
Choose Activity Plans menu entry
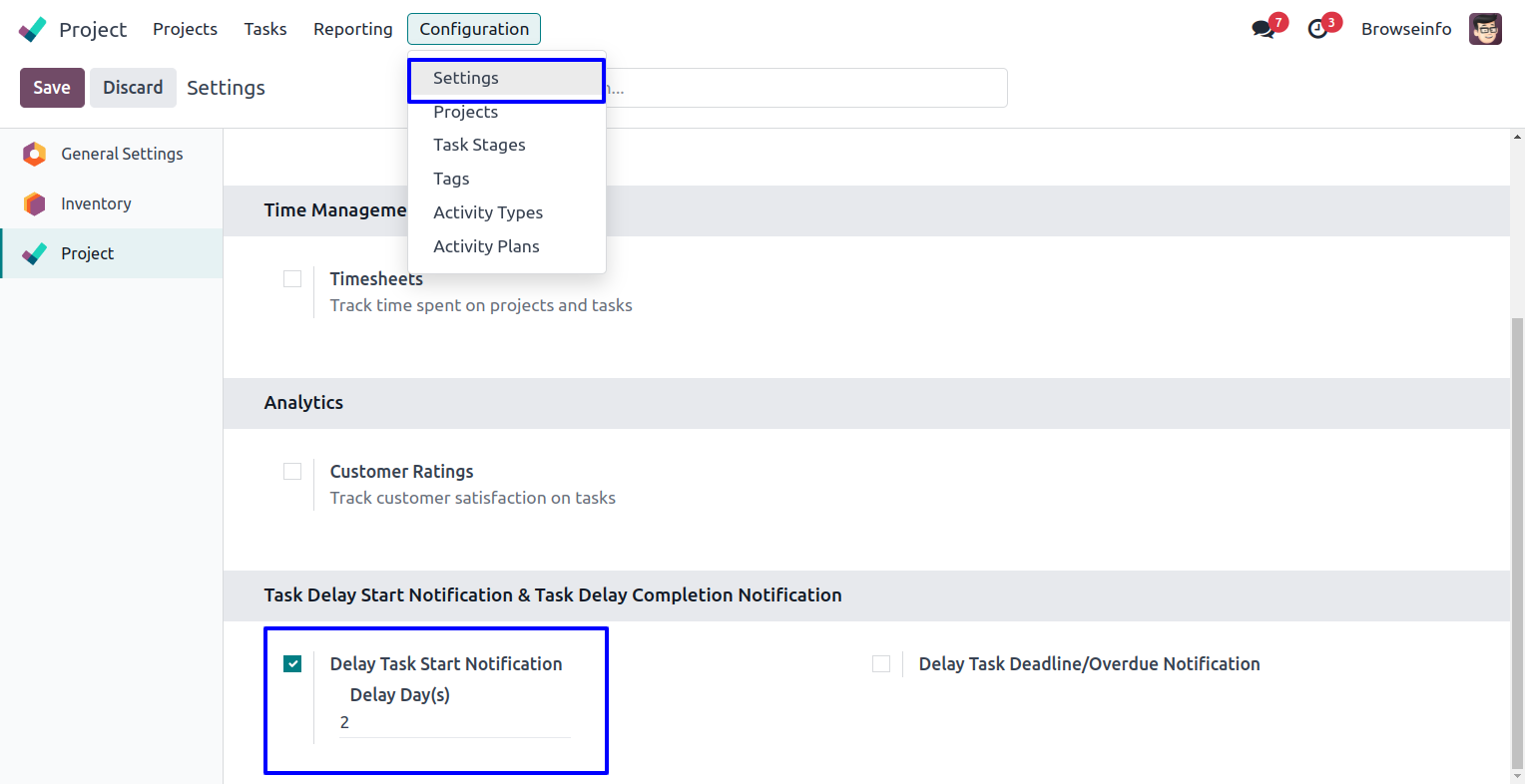[486, 246]
